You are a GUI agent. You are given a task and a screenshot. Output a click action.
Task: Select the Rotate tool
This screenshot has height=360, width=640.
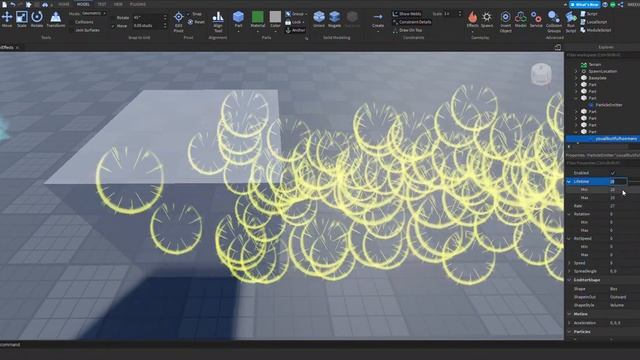pyautogui.click(x=37, y=19)
